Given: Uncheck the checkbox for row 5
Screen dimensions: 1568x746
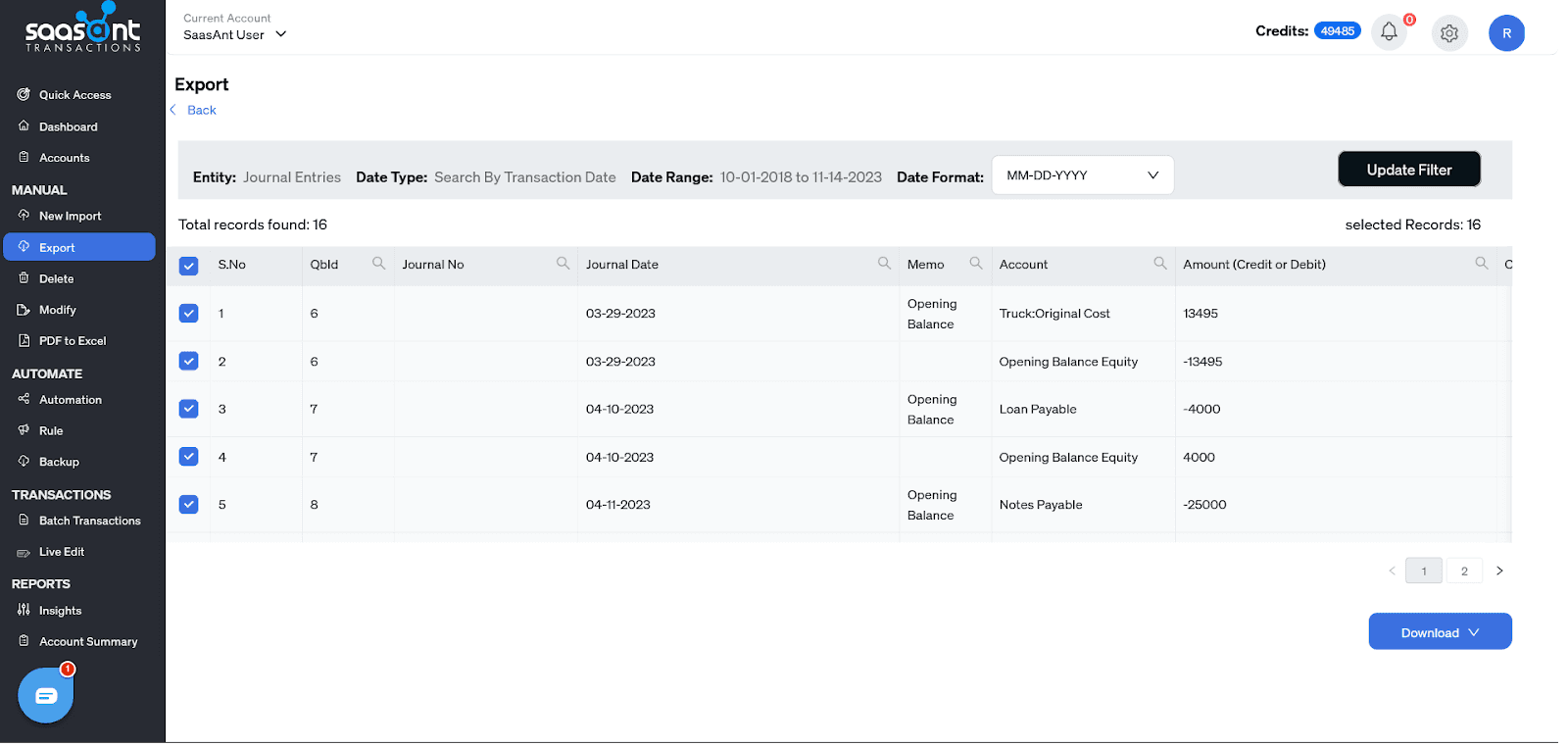Looking at the screenshot, I should [x=189, y=504].
